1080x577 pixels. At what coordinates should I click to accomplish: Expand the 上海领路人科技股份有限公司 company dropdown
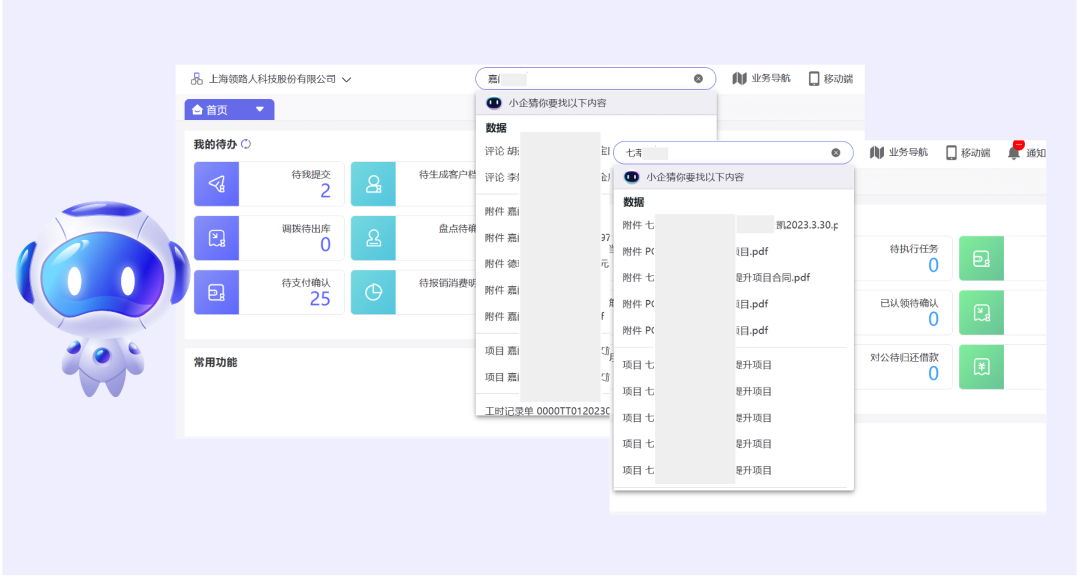[x=347, y=79]
